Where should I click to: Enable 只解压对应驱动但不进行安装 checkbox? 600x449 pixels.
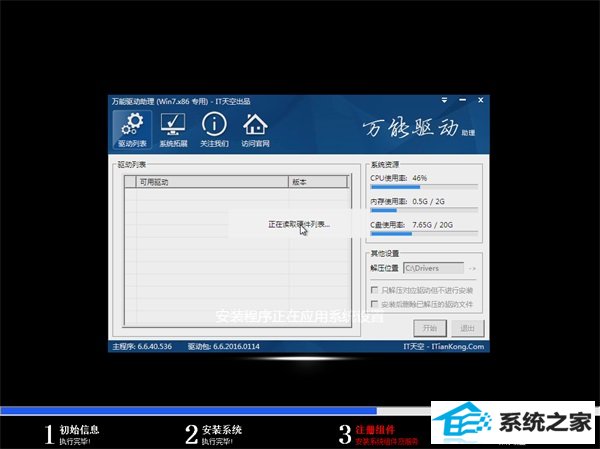(374, 289)
